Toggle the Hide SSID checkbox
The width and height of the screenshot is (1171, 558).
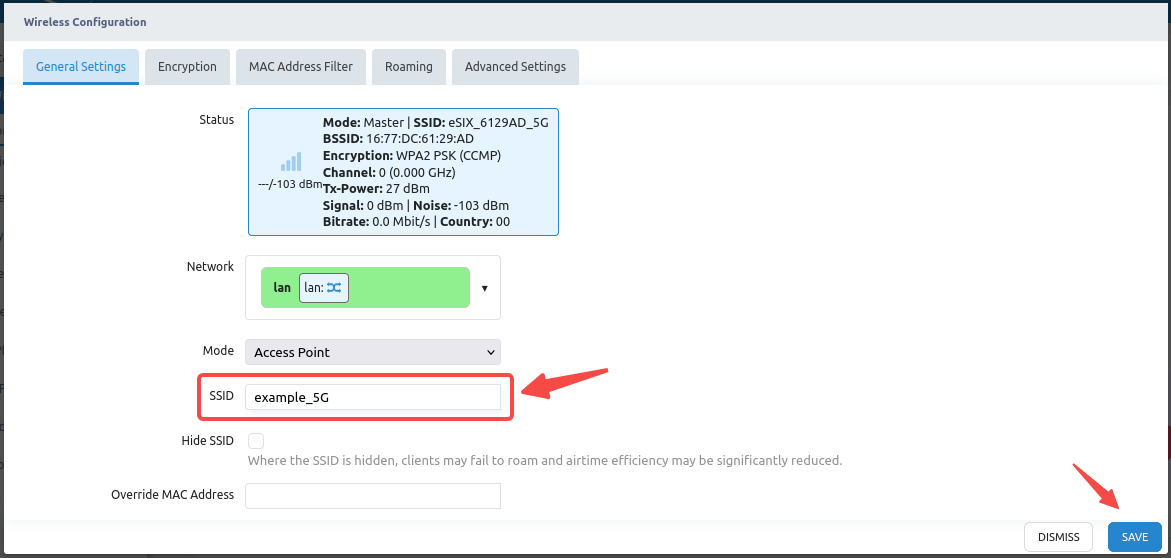pos(256,441)
